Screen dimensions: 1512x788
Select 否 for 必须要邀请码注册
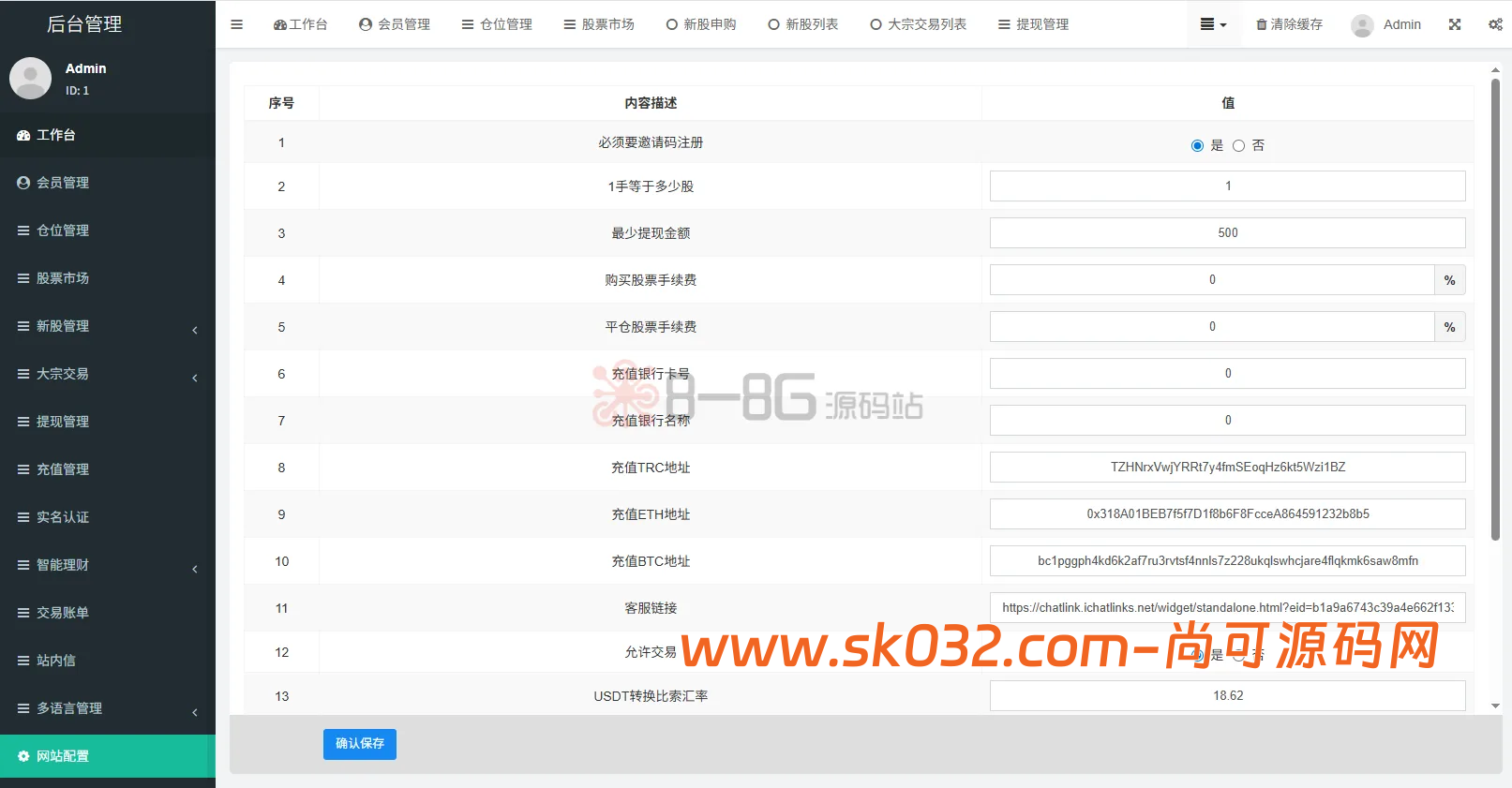[1238, 145]
